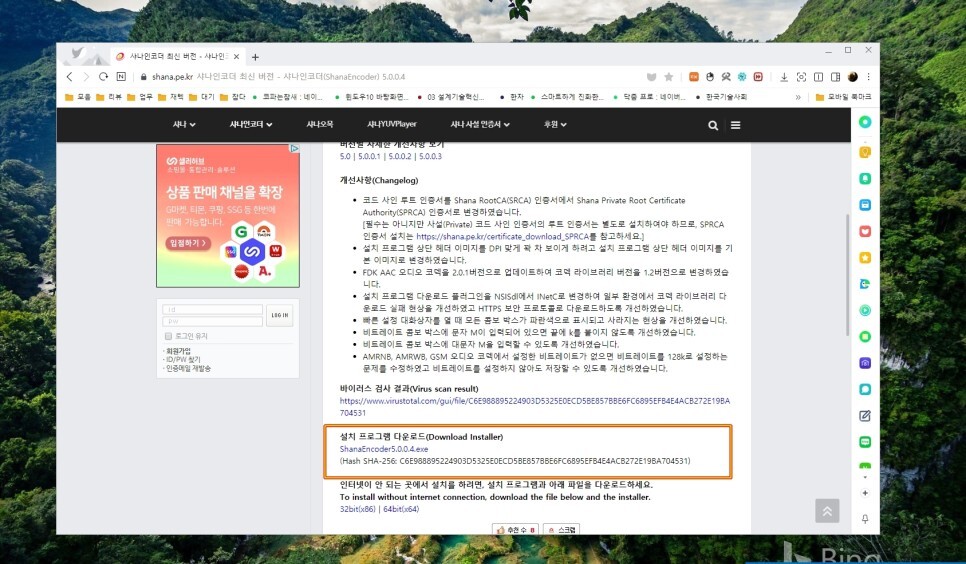
Task: Toggle the sidebar panel icon in toolbar
Action: click(835, 77)
